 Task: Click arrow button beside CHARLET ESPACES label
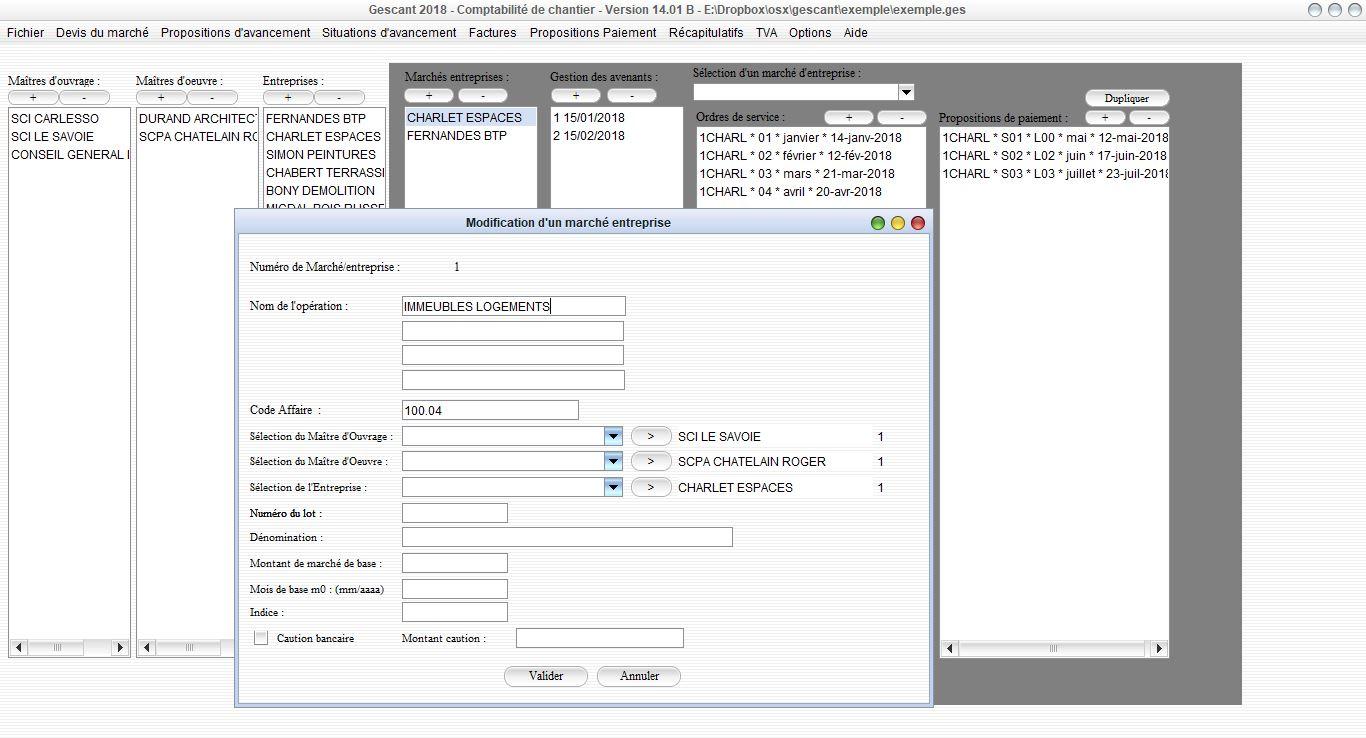(x=651, y=487)
